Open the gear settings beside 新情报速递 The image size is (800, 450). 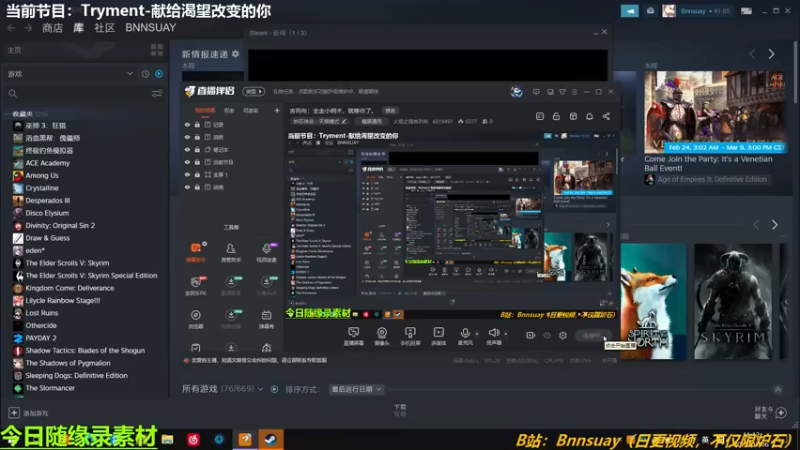tap(235, 54)
